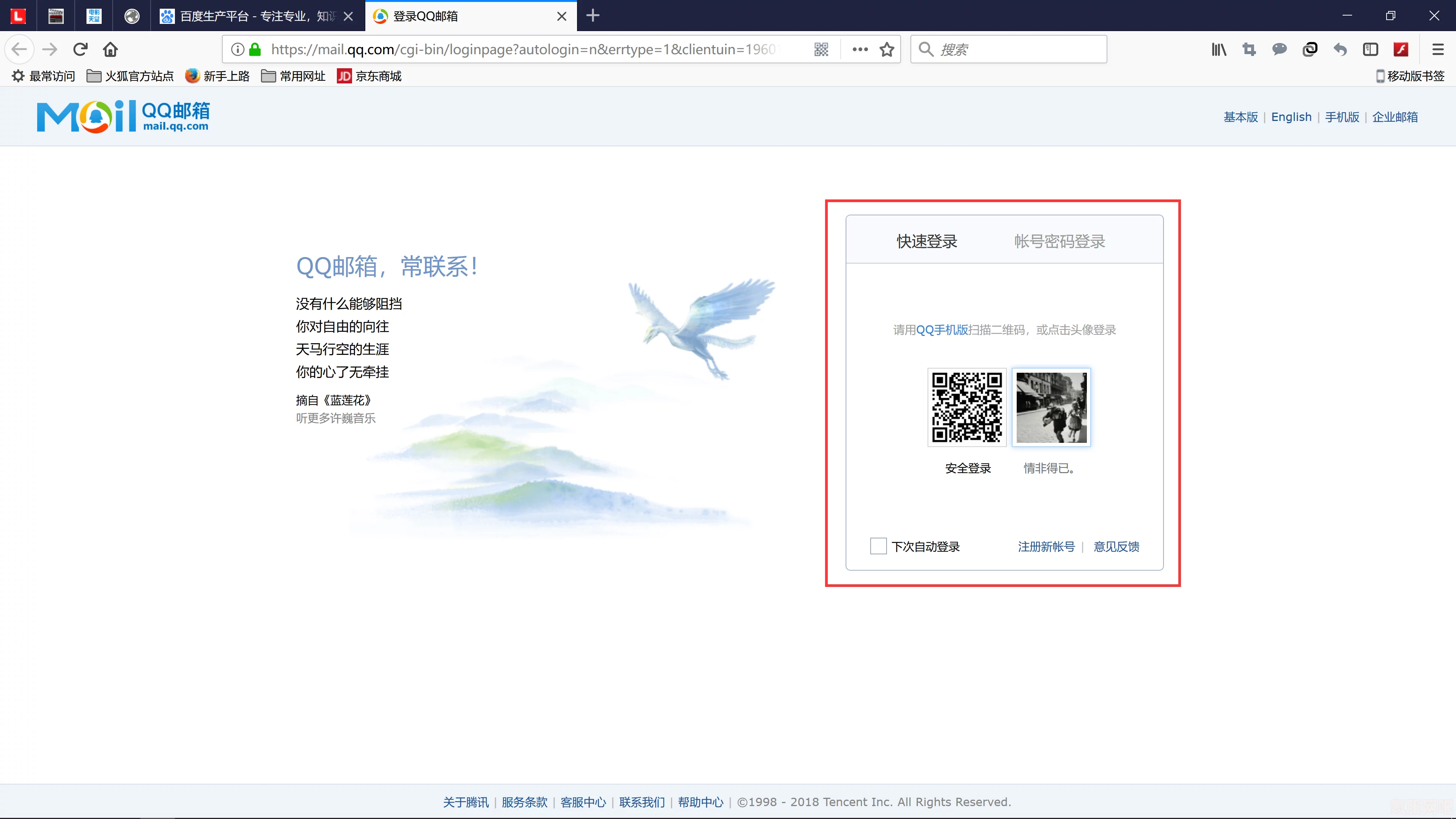Open the pinned film clapper tab
This screenshot has width=1456, height=819.
pyautogui.click(x=56, y=16)
